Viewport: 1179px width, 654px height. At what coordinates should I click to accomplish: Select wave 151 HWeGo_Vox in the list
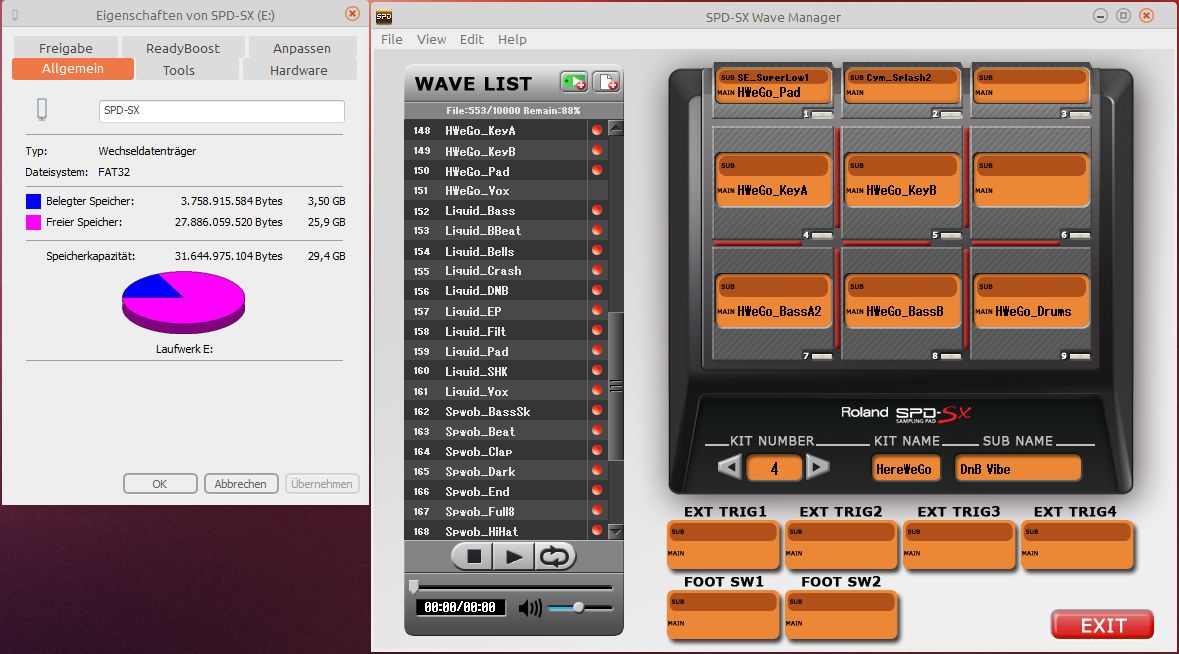click(506, 191)
